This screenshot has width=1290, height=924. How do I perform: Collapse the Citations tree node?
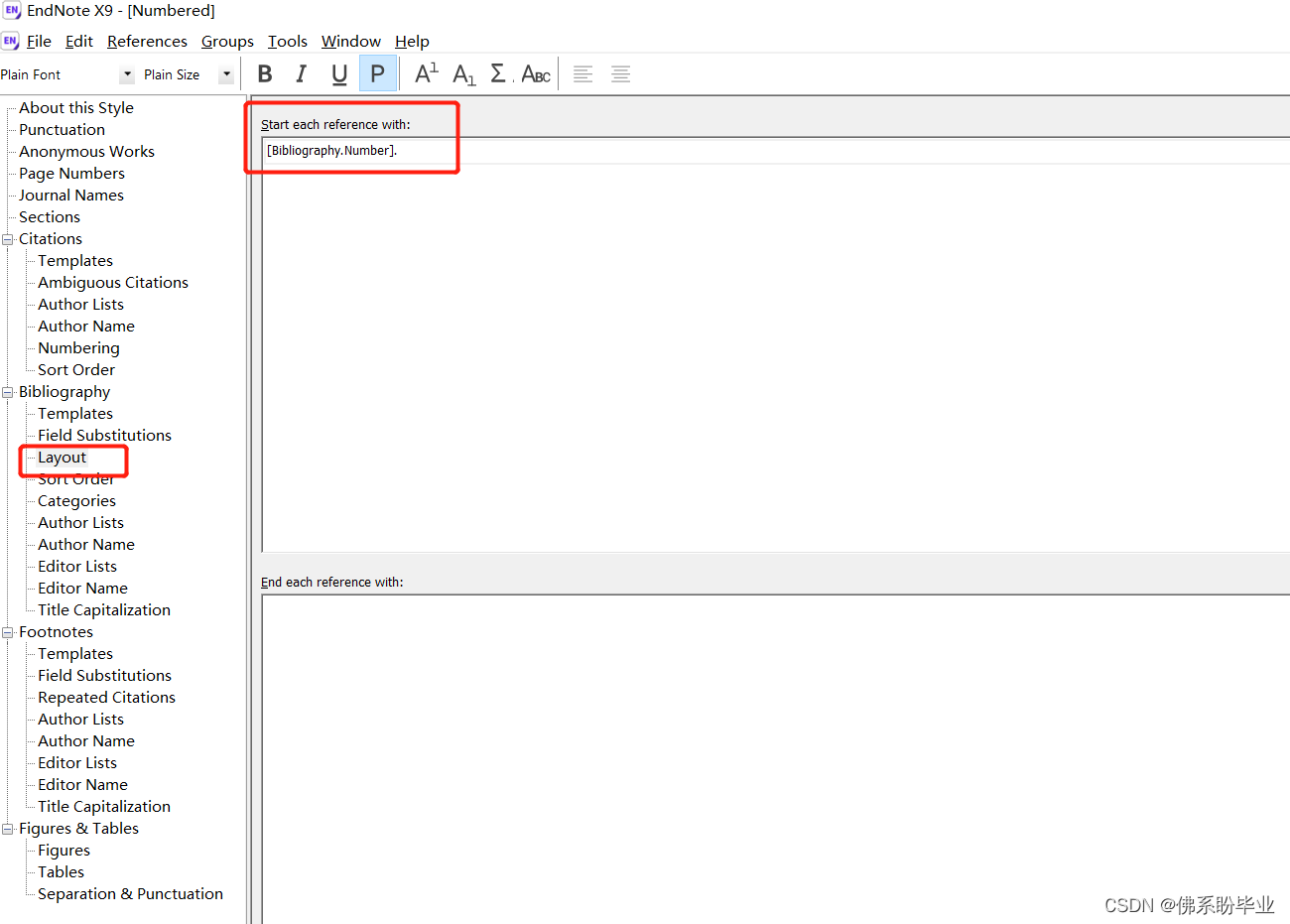tap(8, 239)
